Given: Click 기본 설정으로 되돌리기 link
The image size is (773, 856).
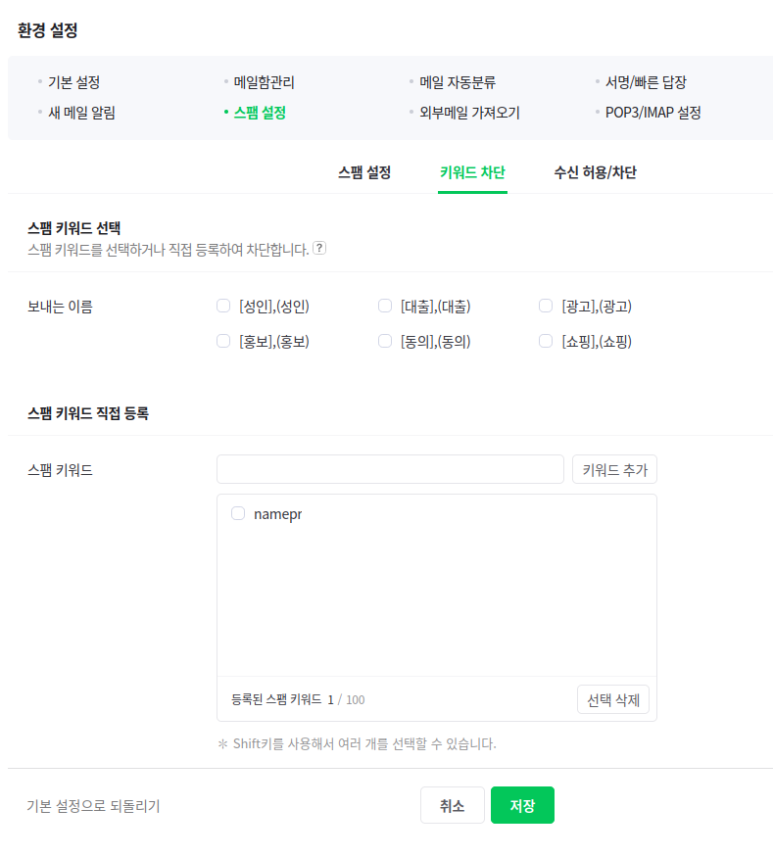Looking at the screenshot, I should (93, 806).
